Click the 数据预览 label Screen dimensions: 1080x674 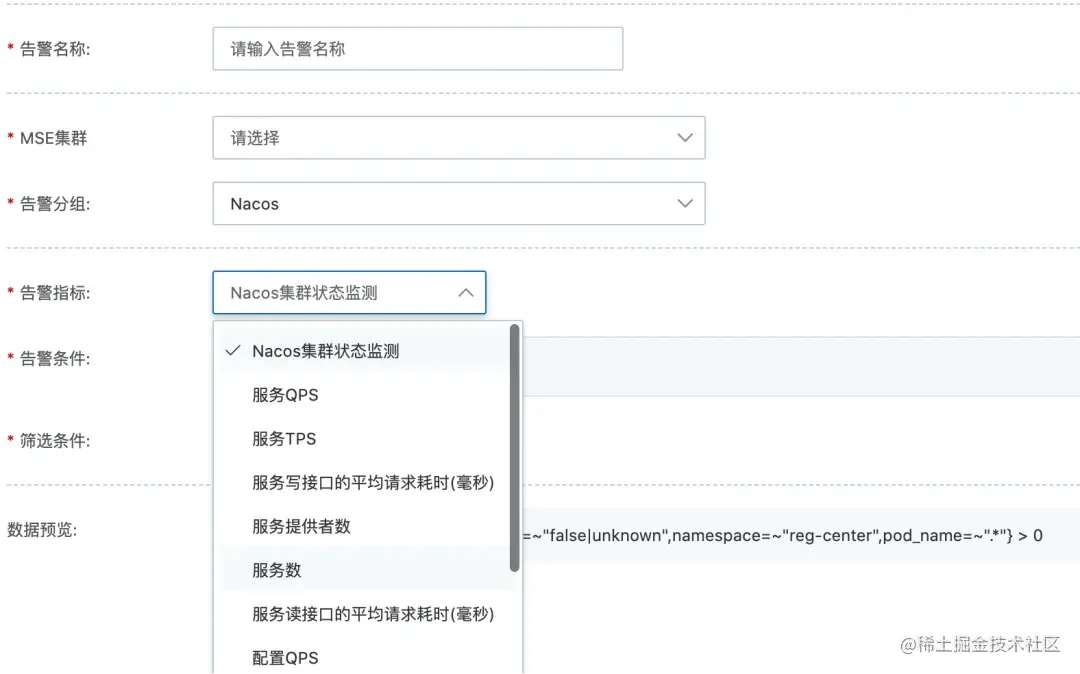[42, 529]
